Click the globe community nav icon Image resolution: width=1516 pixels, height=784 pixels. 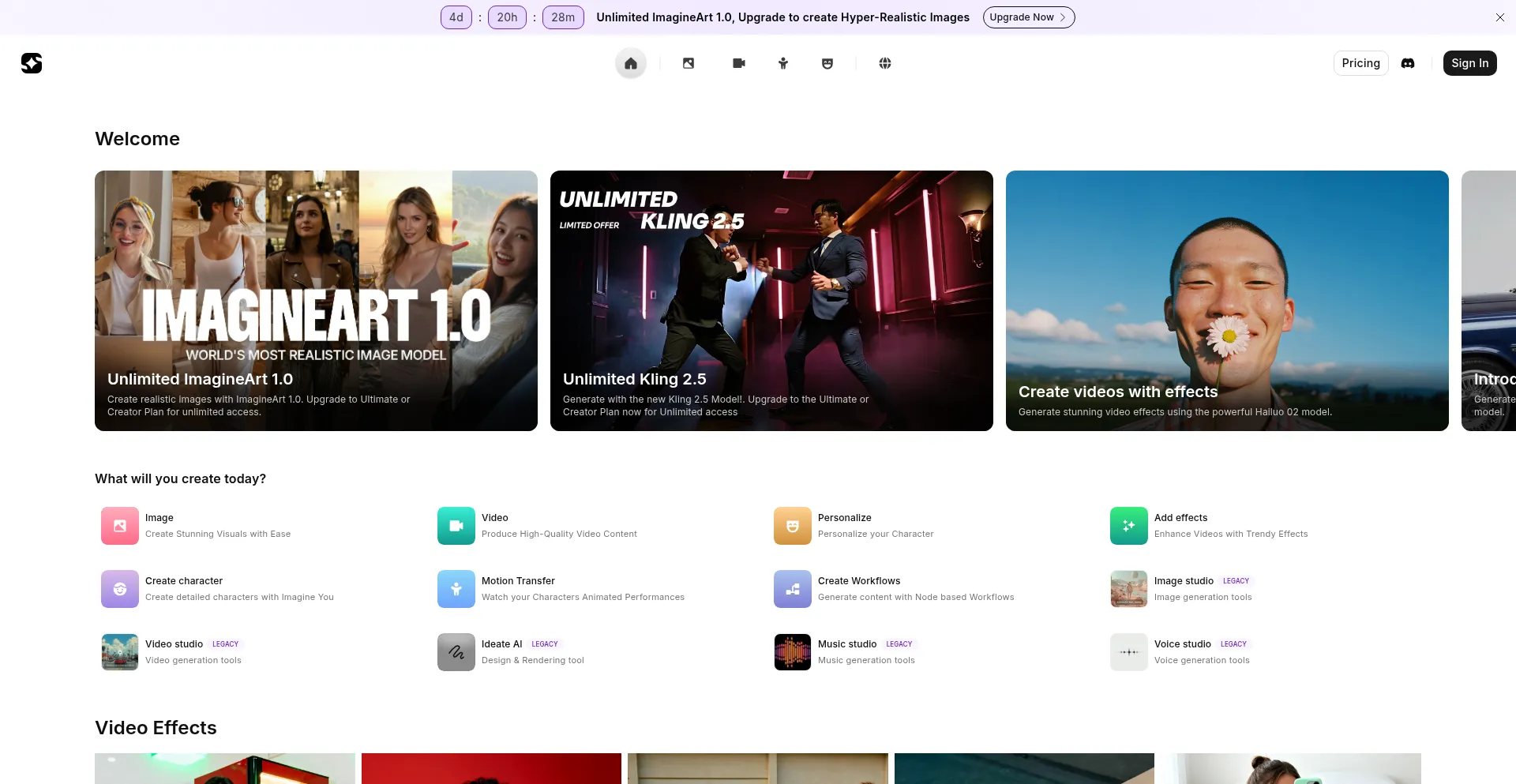(x=884, y=63)
